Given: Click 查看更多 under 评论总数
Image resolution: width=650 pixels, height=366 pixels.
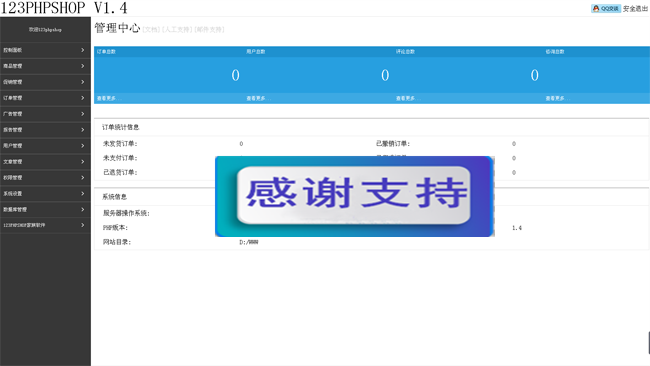Looking at the screenshot, I should click(408, 98).
